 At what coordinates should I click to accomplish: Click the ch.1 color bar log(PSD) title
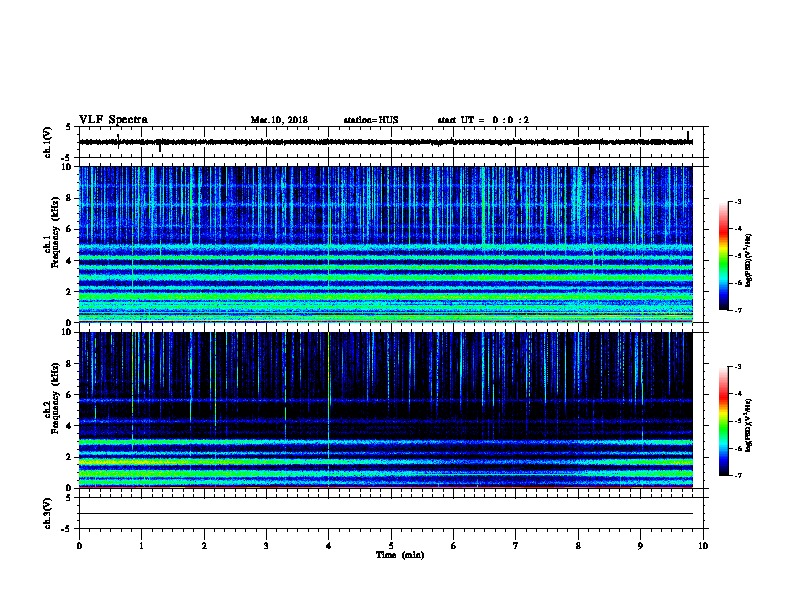coord(749,261)
